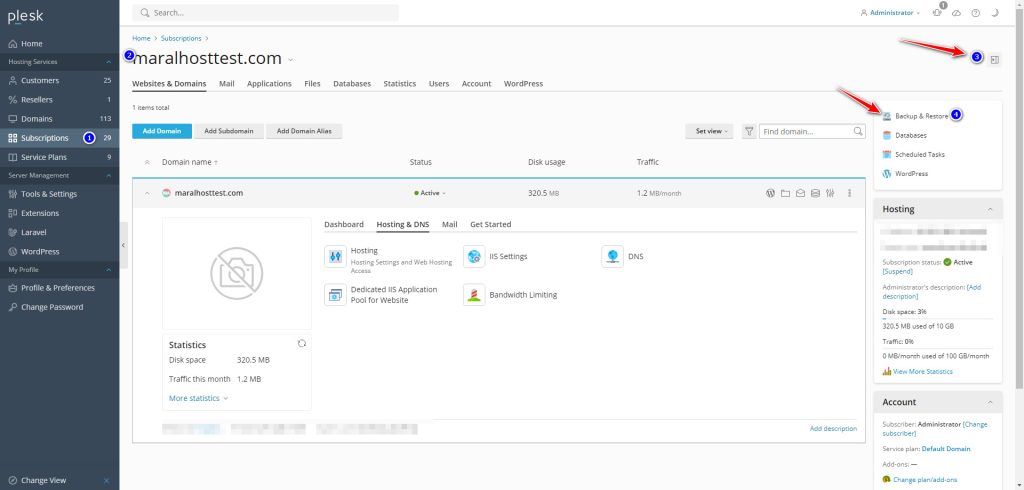The image size is (1024, 490).
Task: Click the Add Domain button
Action: pos(161,131)
